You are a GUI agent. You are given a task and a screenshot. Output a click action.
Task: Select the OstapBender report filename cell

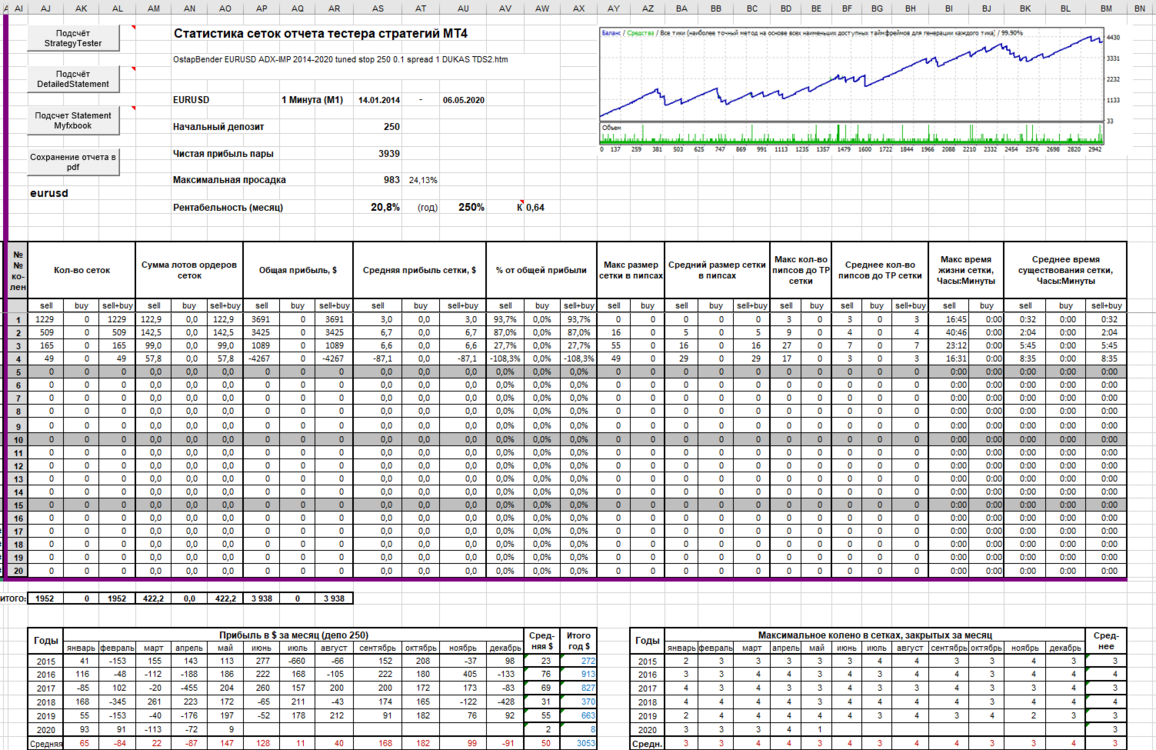[340, 60]
